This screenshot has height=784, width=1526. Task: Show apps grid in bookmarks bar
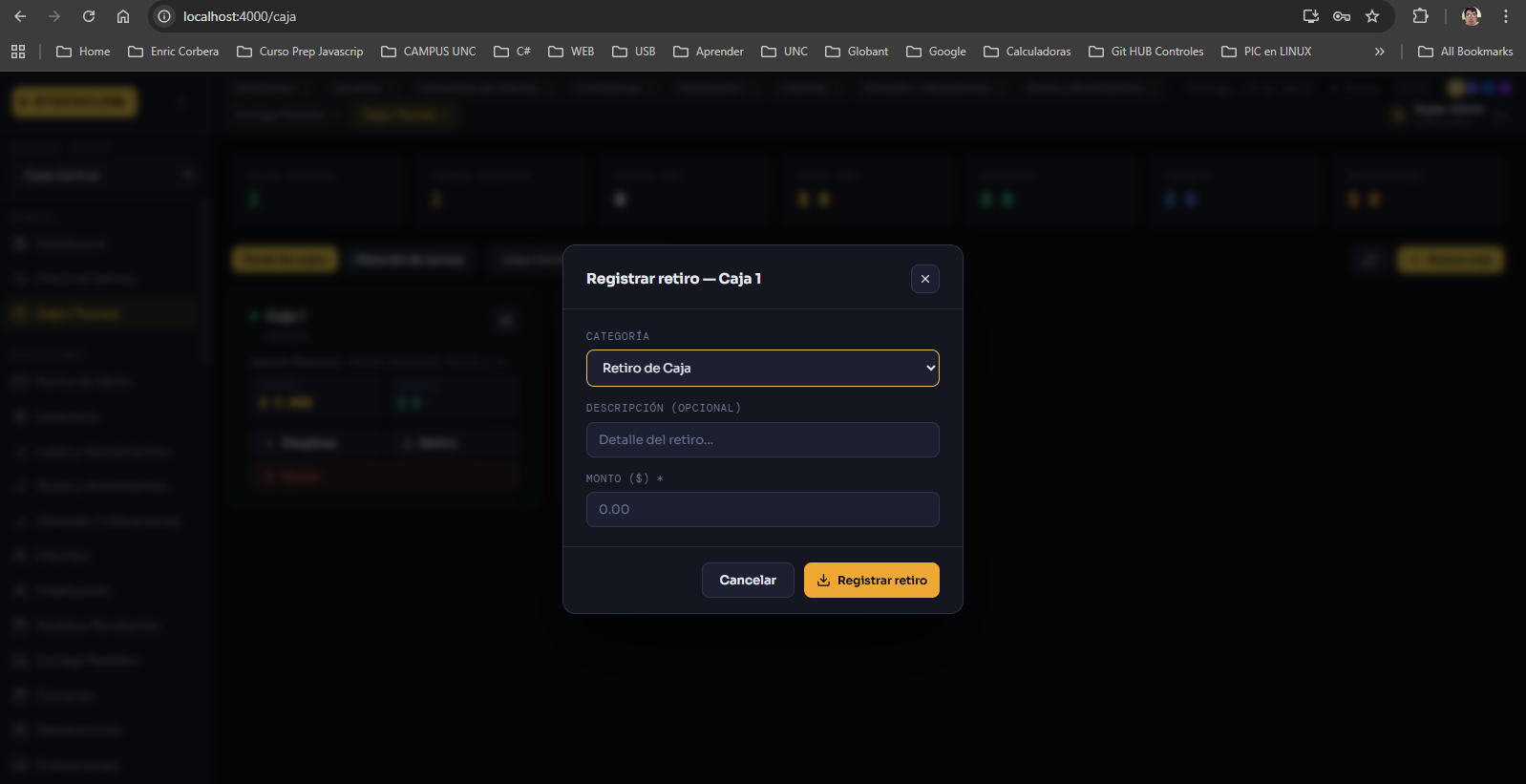(18, 52)
